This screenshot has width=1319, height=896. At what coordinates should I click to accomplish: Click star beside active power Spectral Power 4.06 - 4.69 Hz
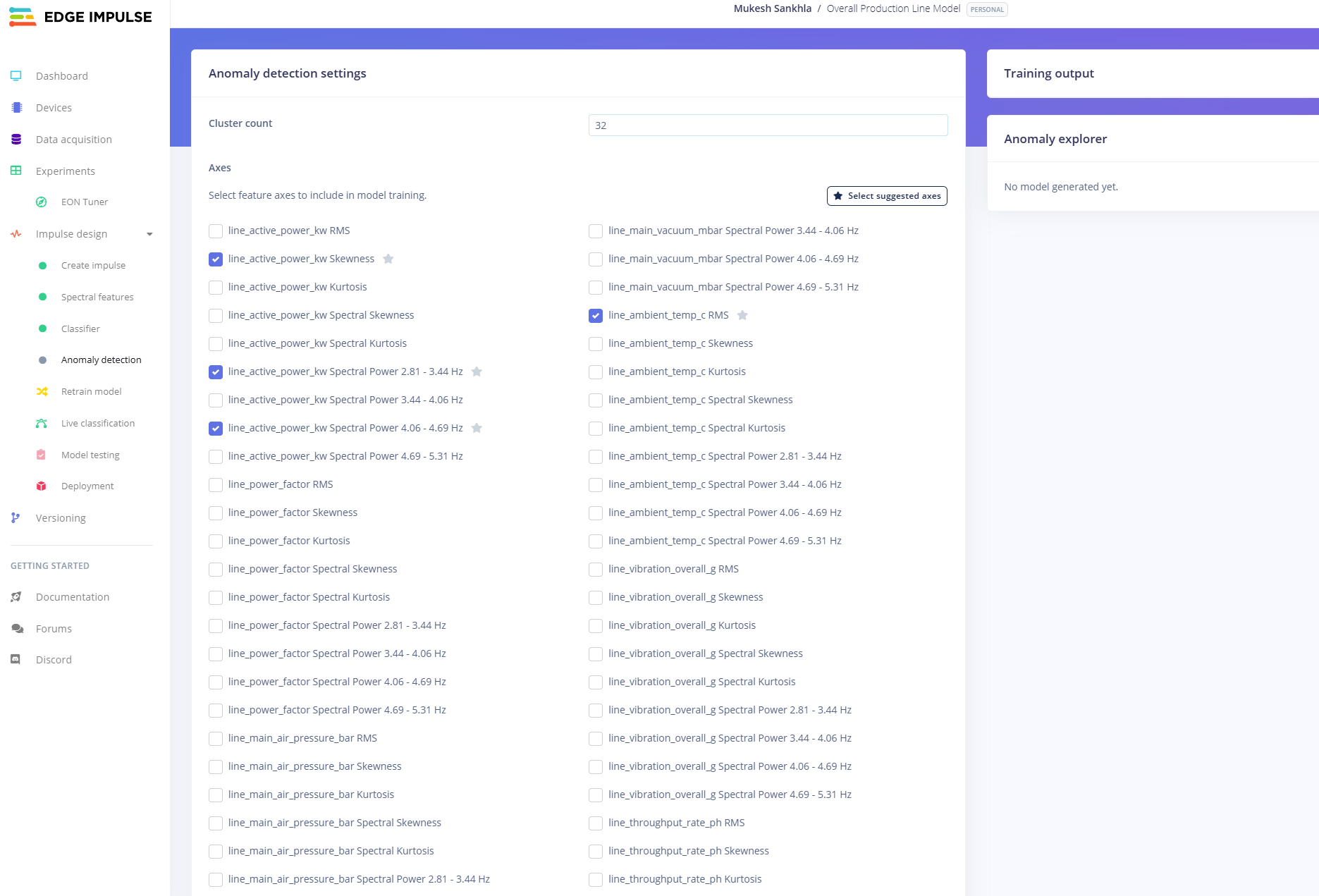point(477,428)
